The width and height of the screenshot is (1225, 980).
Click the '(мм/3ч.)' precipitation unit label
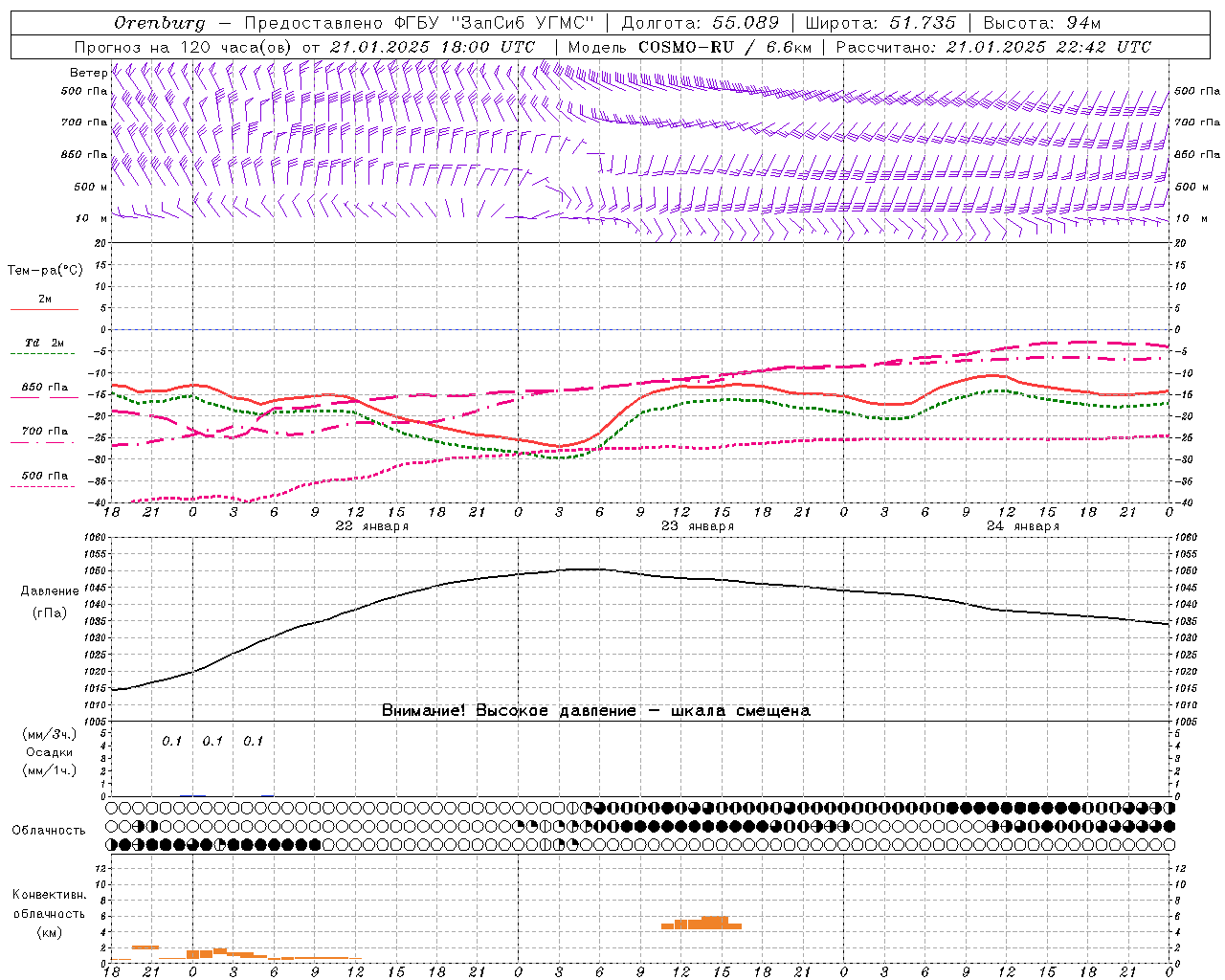(x=50, y=734)
